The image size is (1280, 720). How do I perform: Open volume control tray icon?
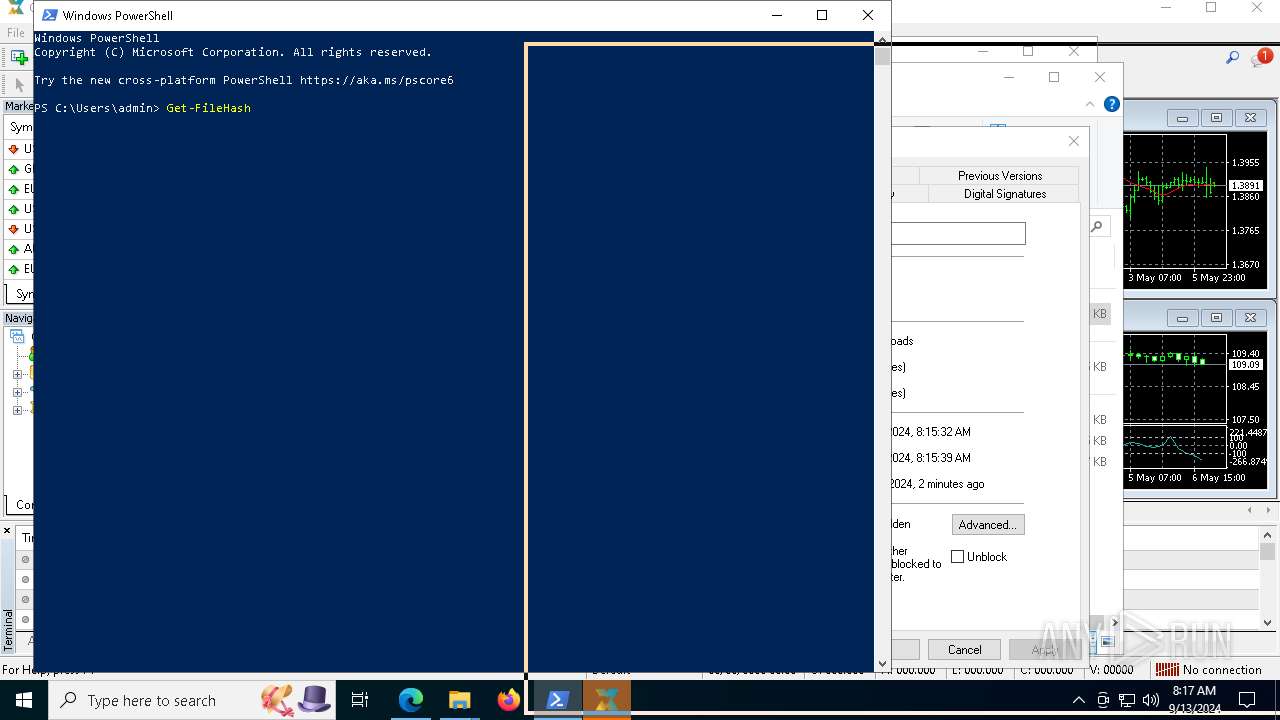pyautogui.click(x=1151, y=700)
